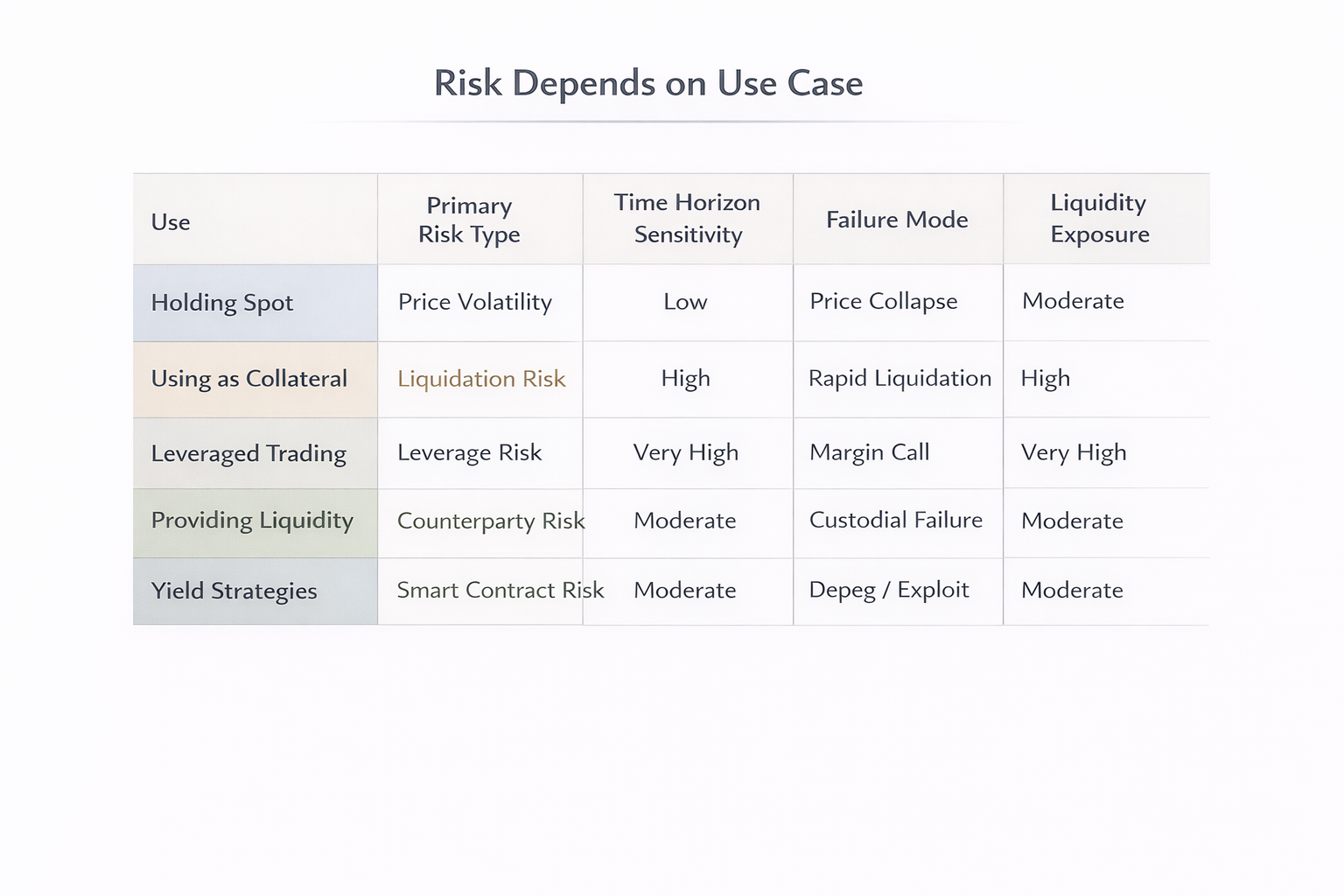Click the 'Leveraged Trading' row label

pos(248,453)
